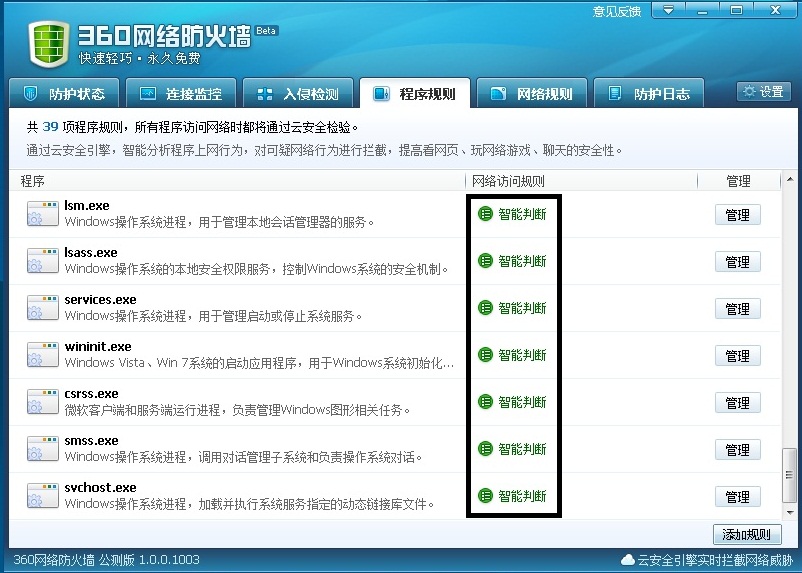The height and width of the screenshot is (573, 802).
Task: Click 云安全引擎实时拦截网络威胁 status text
Action: (x=716, y=560)
